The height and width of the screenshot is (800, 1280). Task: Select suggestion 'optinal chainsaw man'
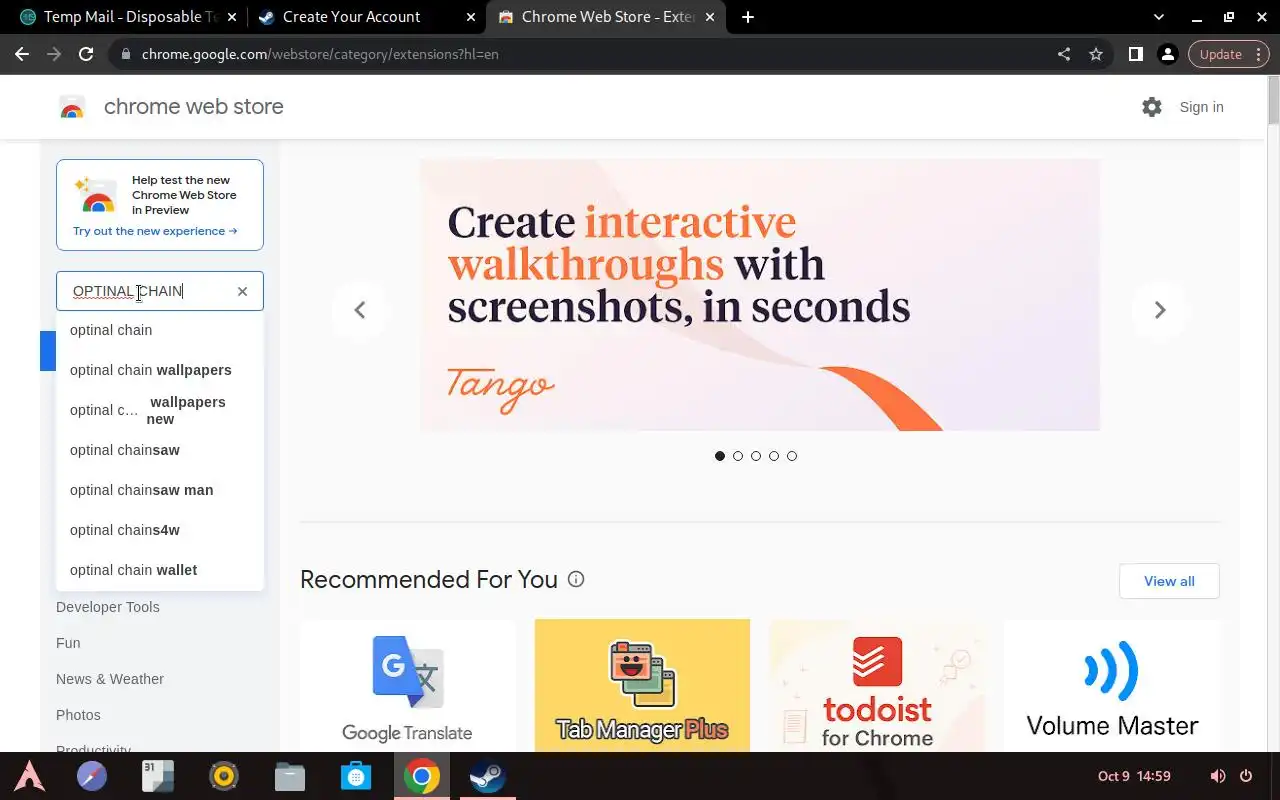pos(160,490)
